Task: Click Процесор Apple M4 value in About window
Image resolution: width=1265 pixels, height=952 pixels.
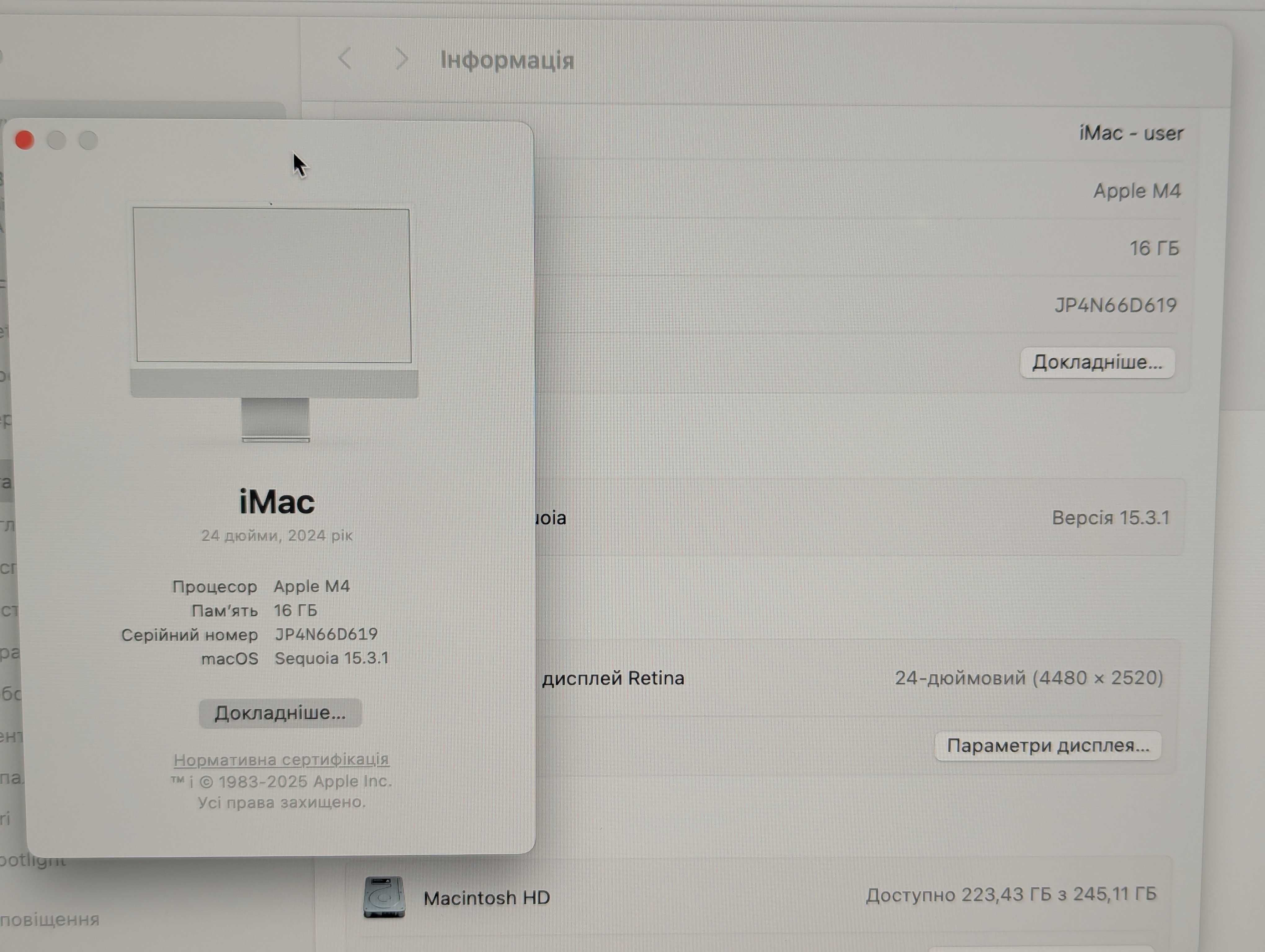Action: 312,586
